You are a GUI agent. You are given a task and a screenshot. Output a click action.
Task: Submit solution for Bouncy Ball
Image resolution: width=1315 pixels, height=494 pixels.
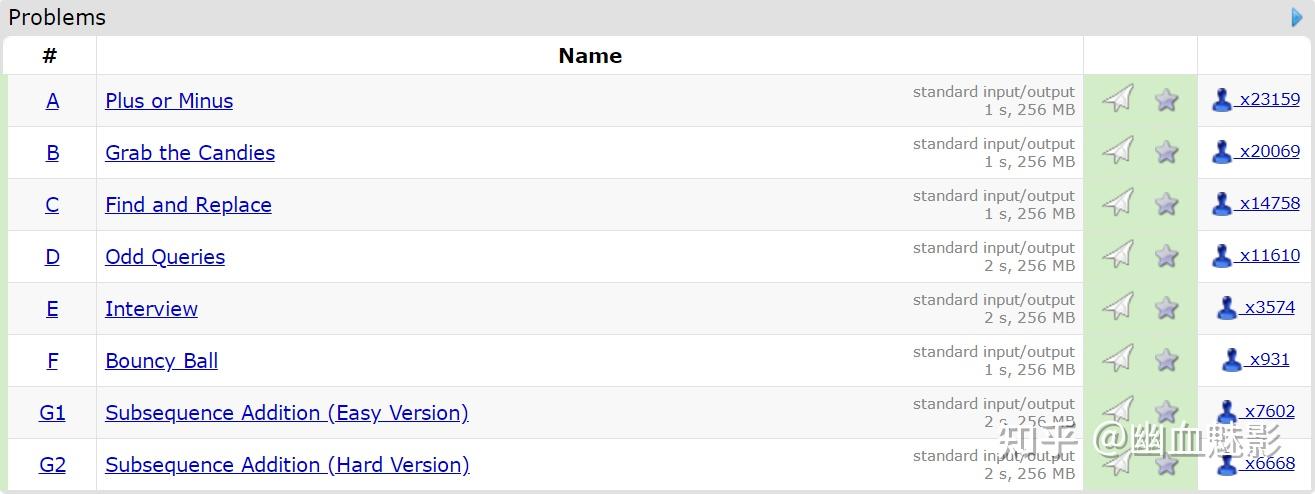pos(1118,359)
